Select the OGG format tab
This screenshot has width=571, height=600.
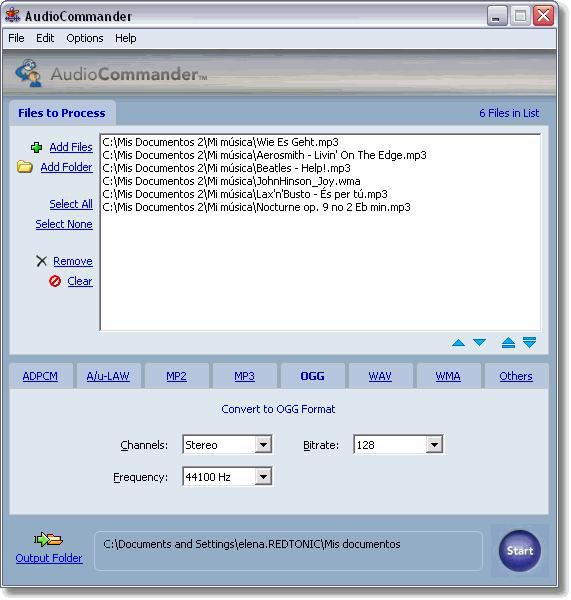312,376
